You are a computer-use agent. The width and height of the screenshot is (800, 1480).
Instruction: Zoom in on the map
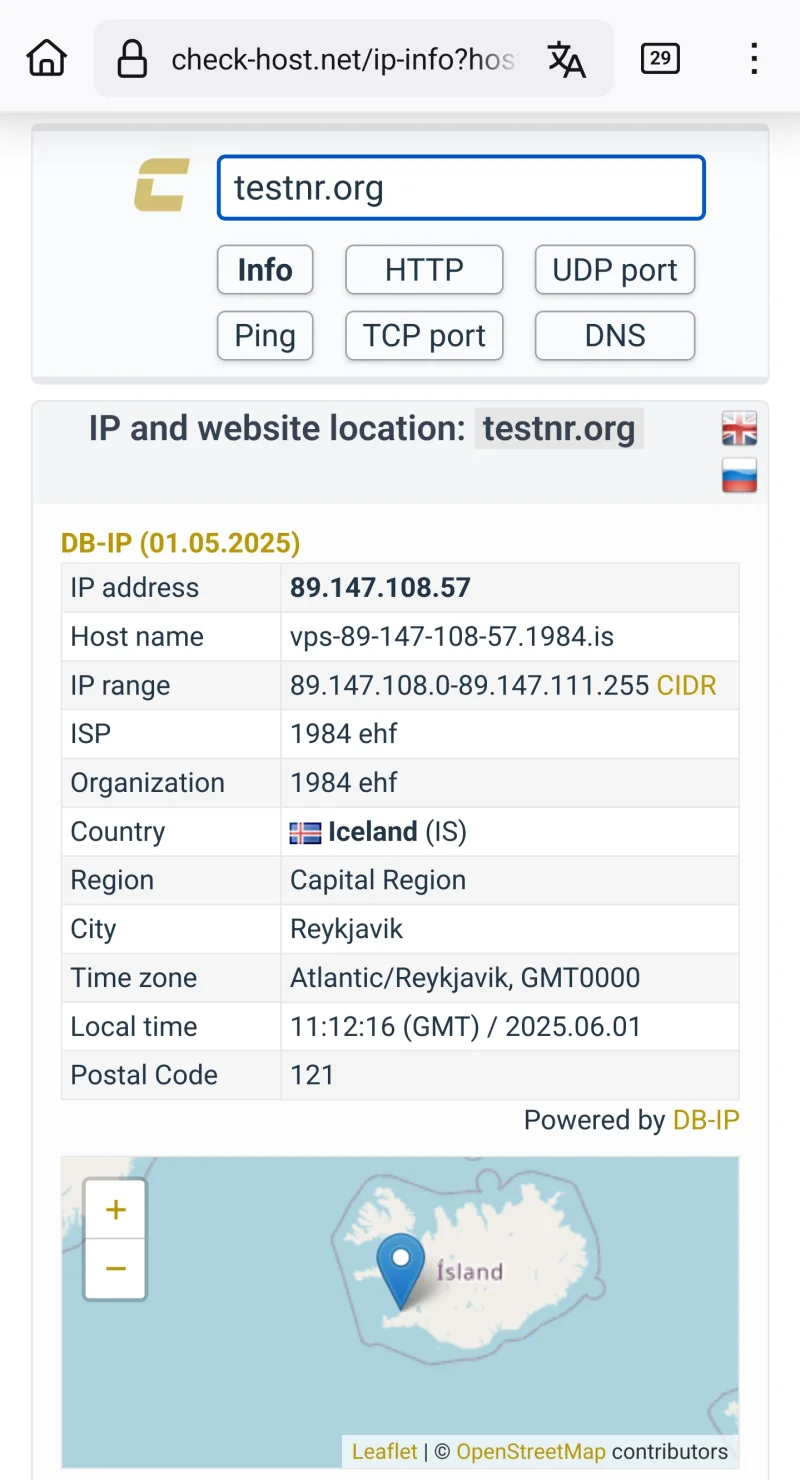[116, 1210]
